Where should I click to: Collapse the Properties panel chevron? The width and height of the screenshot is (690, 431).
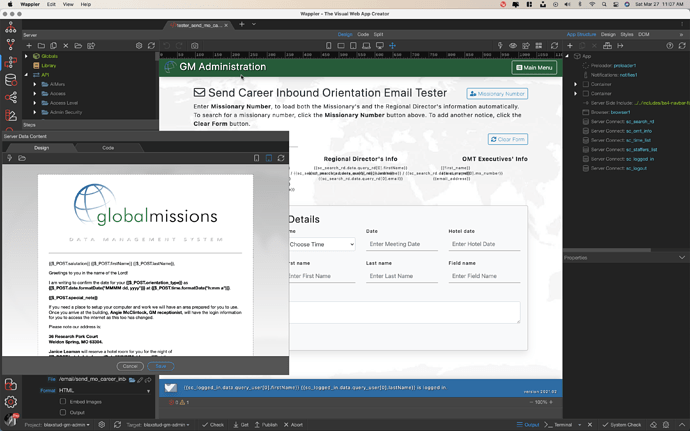pyautogui.click(x=682, y=258)
